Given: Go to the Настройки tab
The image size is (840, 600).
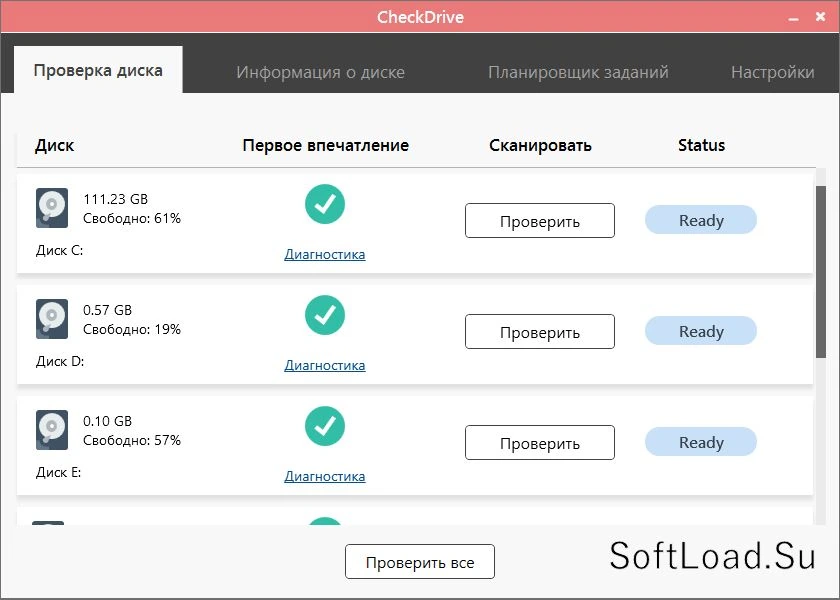Looking at the screenshot, I should click(x=772, y=72).
